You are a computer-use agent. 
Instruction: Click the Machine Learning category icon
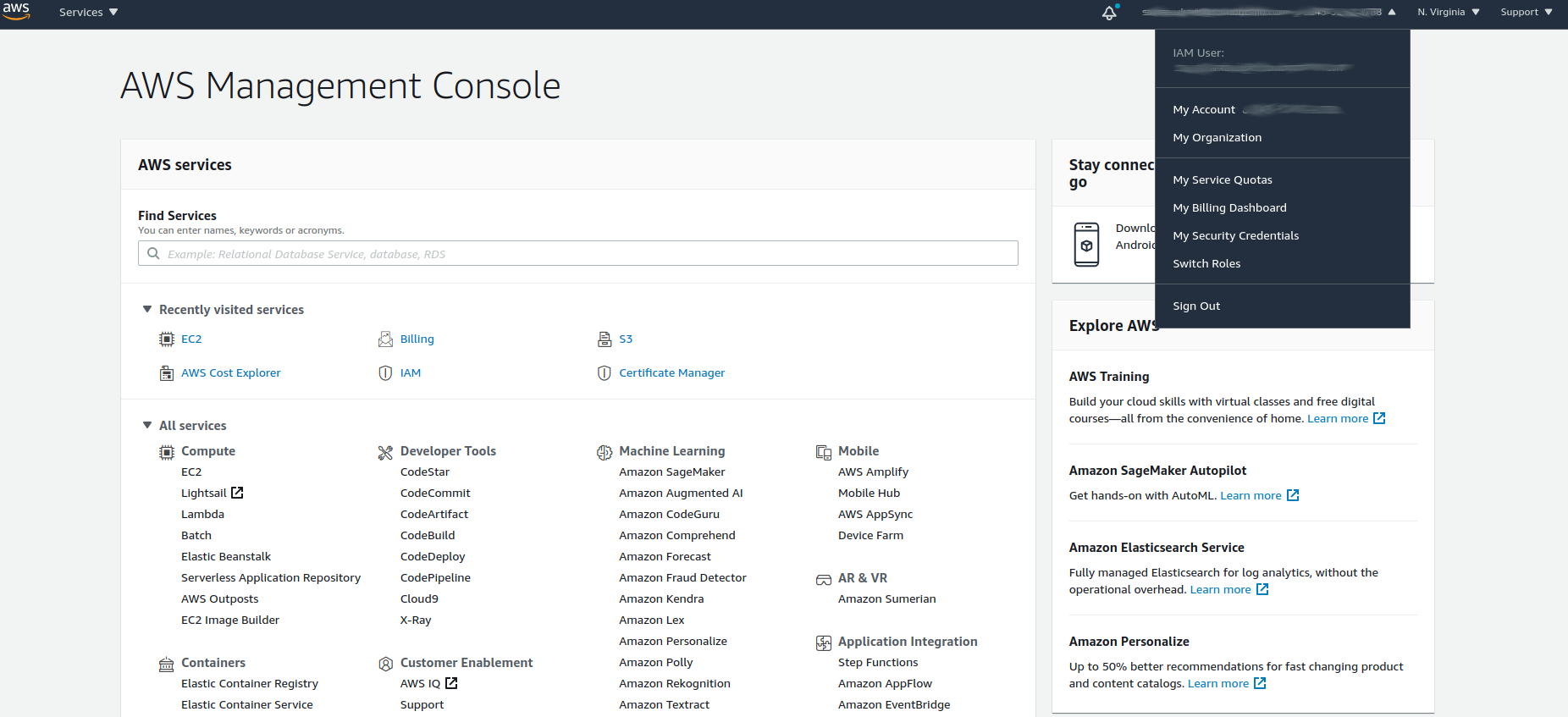[x=605, y=452]
